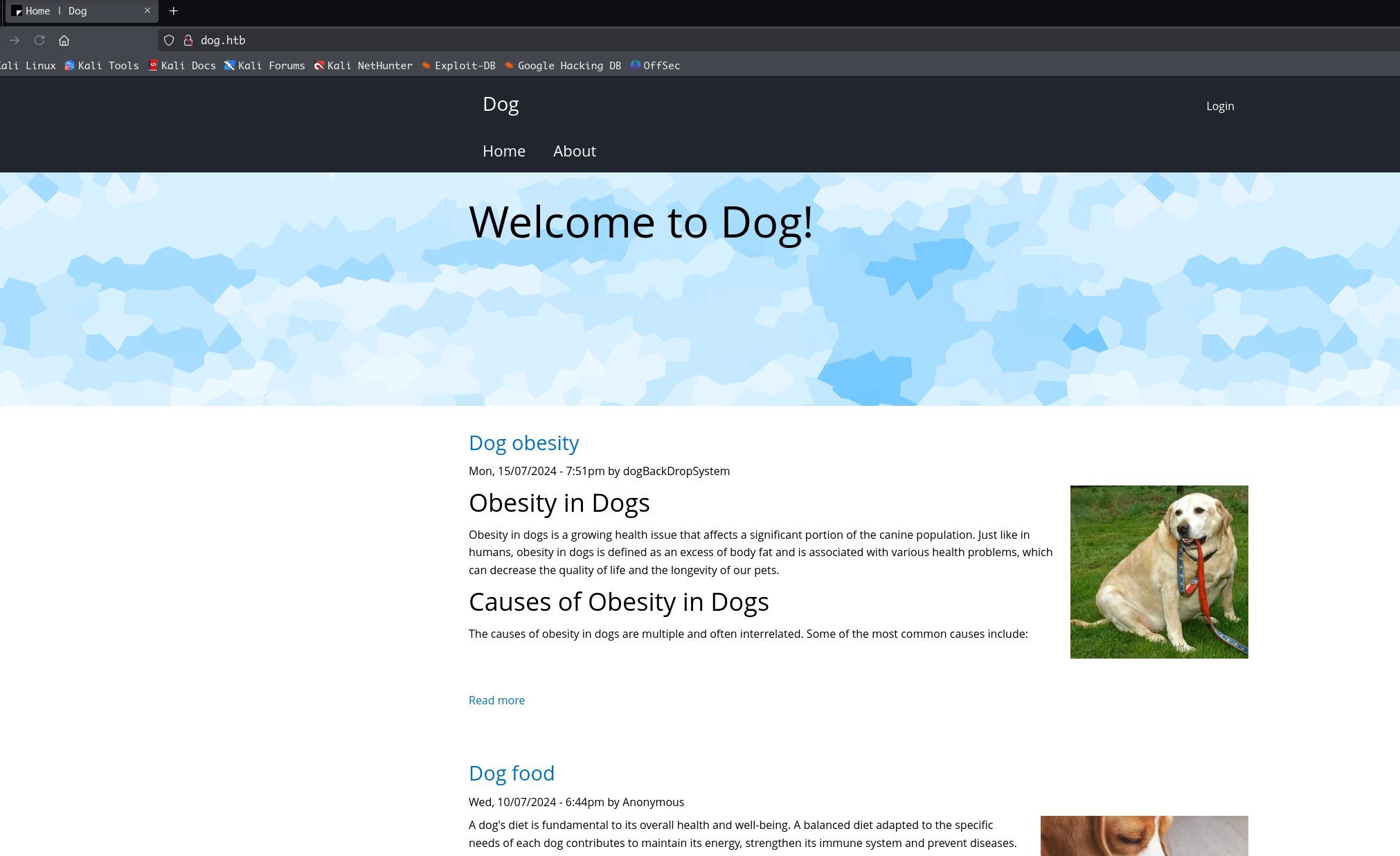
Task: Click the Anonymous author date line
Action: click(x=576, y=802)
